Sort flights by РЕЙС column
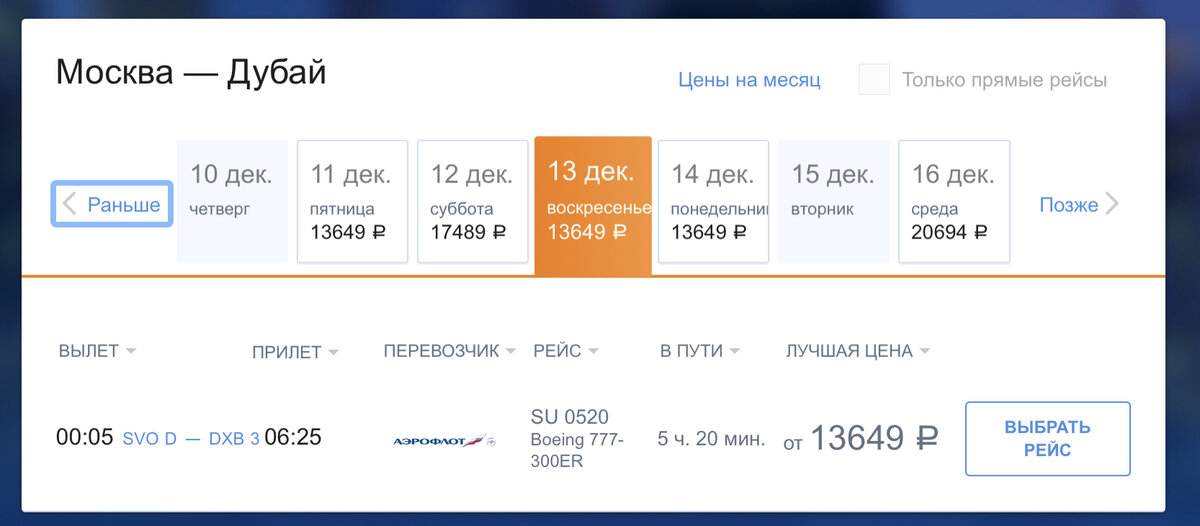The width and height of the screenshot is (1200, 526). coord(566,351)
